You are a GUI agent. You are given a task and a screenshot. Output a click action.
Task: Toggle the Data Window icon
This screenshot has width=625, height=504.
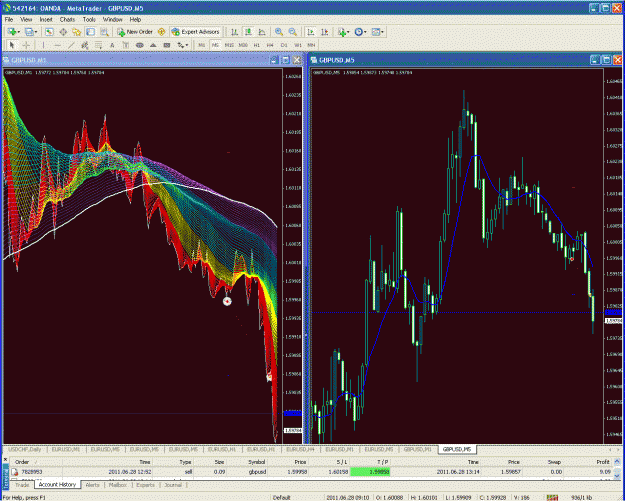pyautogui.click(x=63, y=32)
